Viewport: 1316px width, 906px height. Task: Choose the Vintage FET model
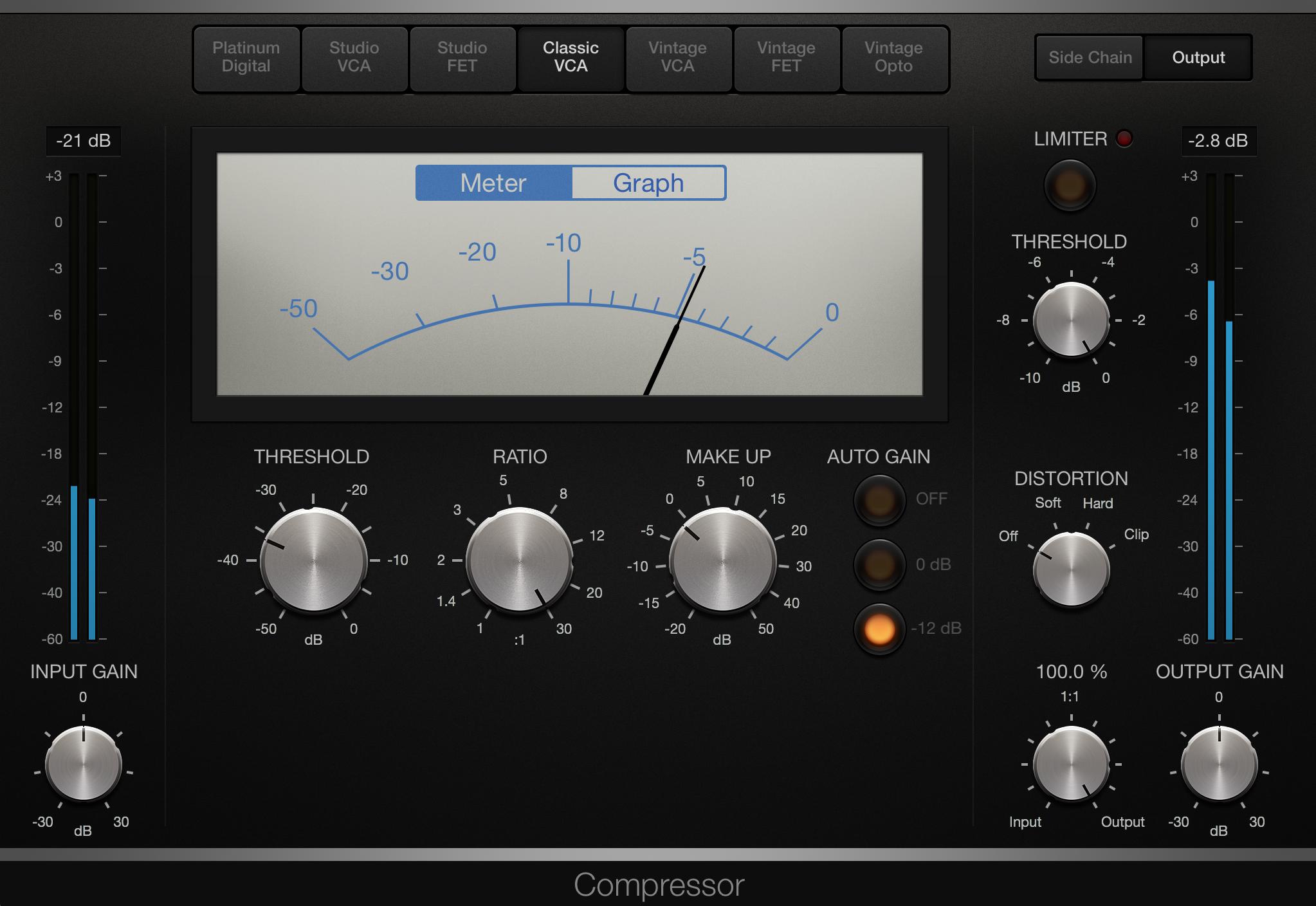(x=786, y=58)
